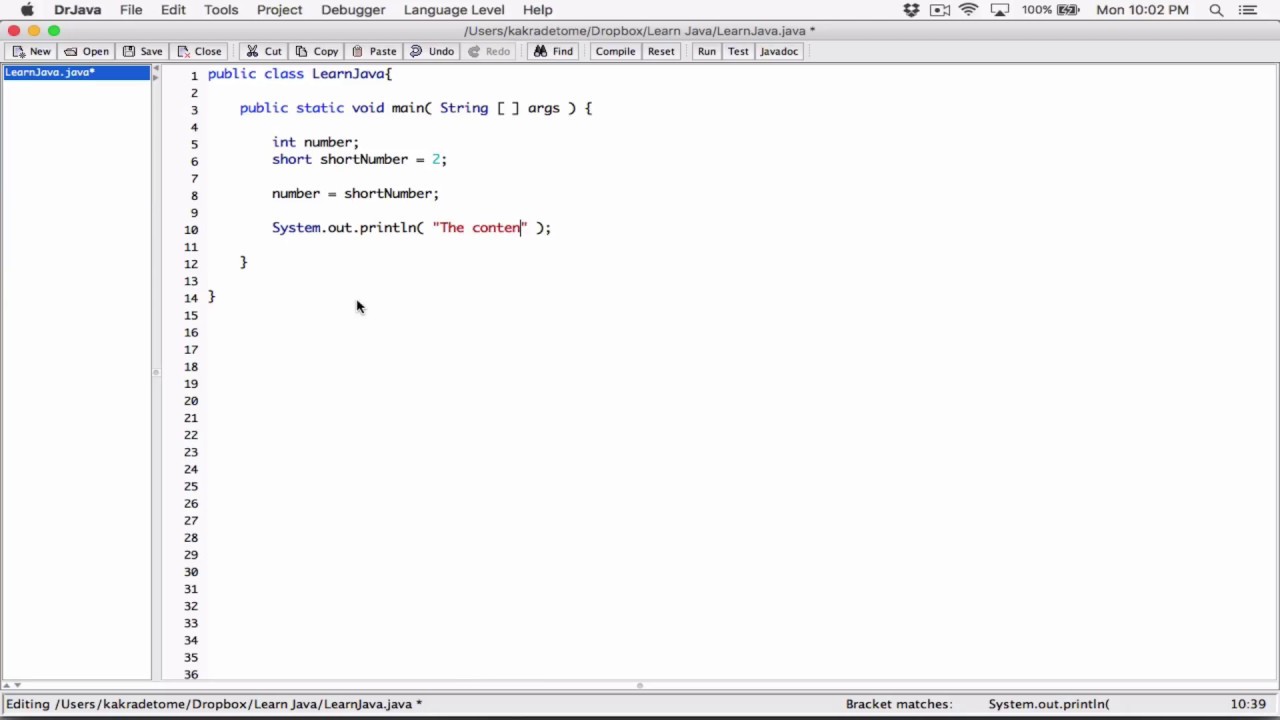Collapse the file list pane arrow
Screen dimensions: 1280x720
(155, 70)
